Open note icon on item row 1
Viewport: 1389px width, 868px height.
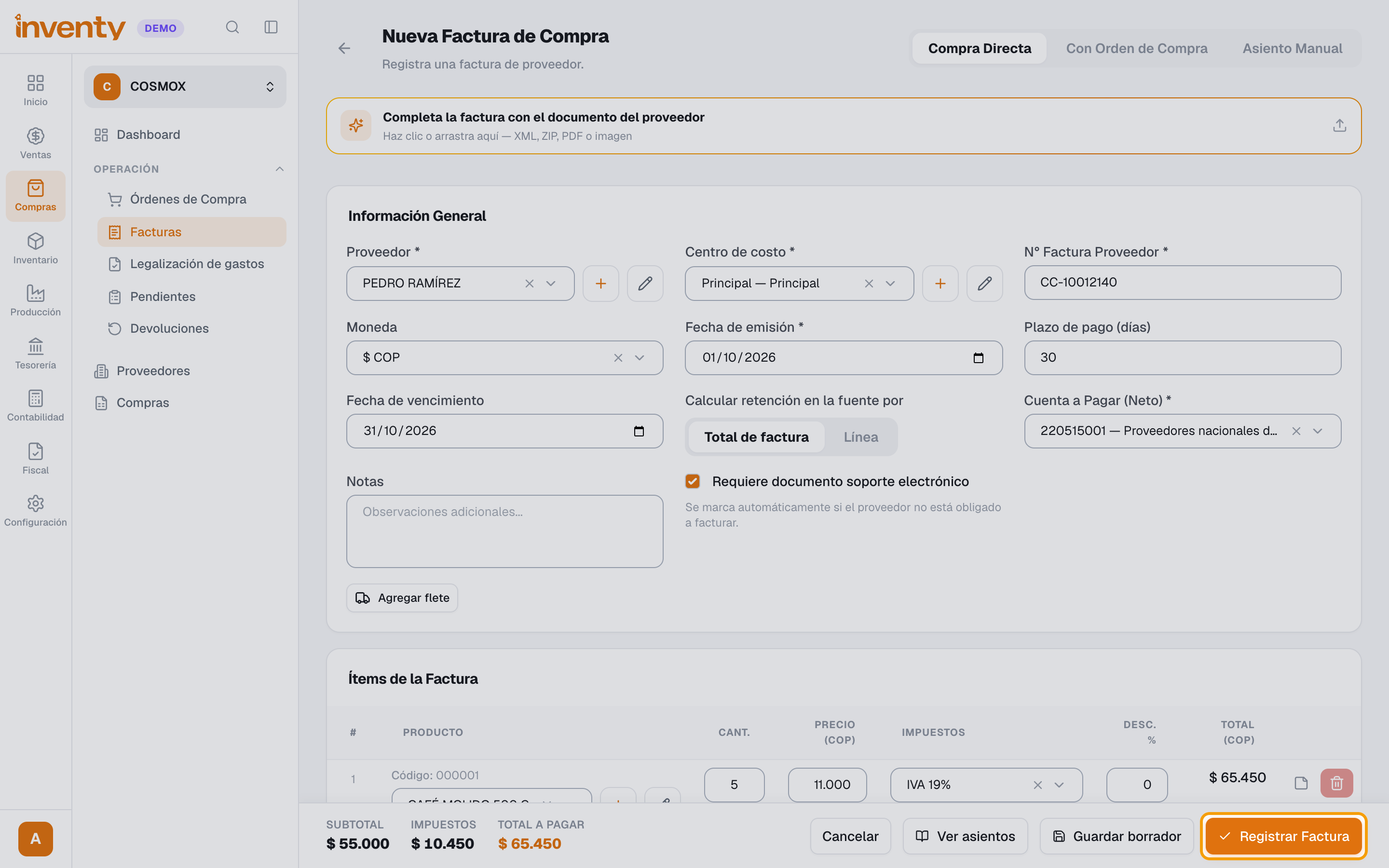(x=1301, y=783)
